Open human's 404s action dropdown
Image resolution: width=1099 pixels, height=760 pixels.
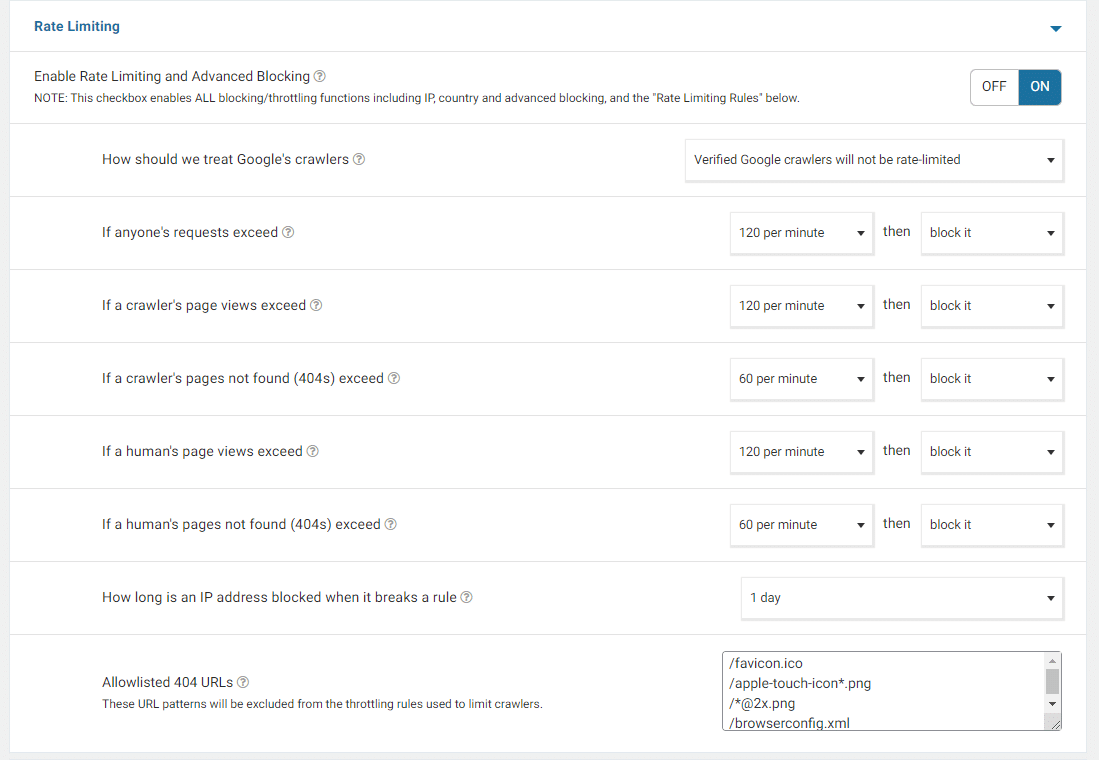(992, 524)
